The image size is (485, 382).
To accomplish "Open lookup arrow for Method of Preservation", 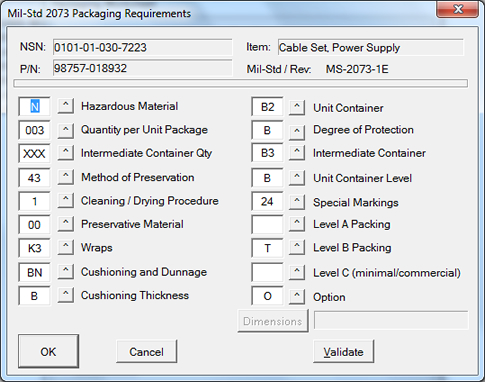I will [x=66, y=177].
